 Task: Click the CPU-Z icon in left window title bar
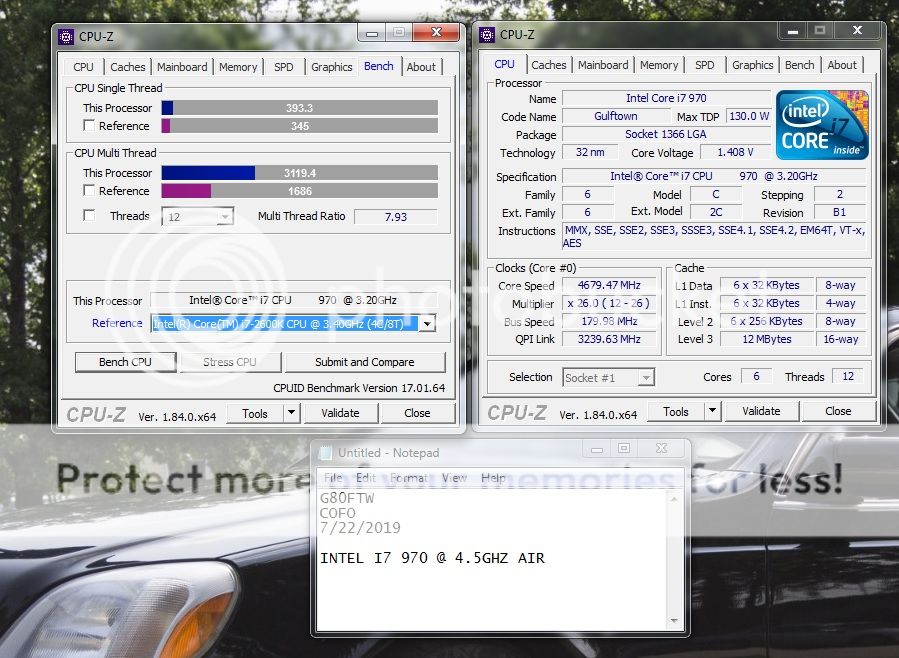coord(66,36)
